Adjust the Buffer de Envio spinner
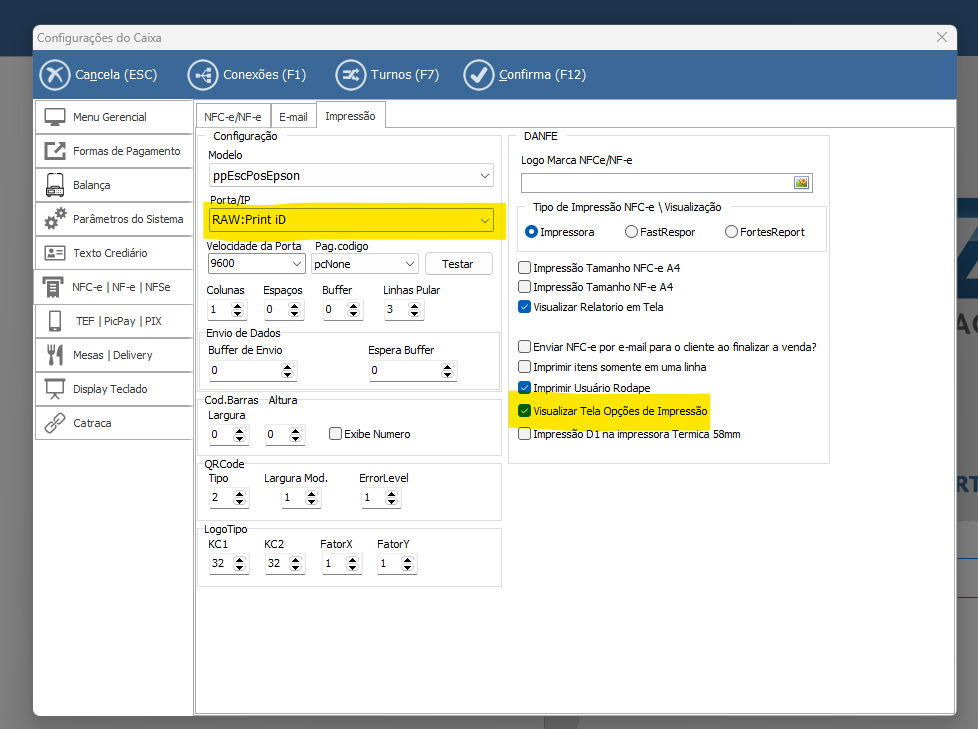Viewport: 978px width, 729px height. pos(287,370)
